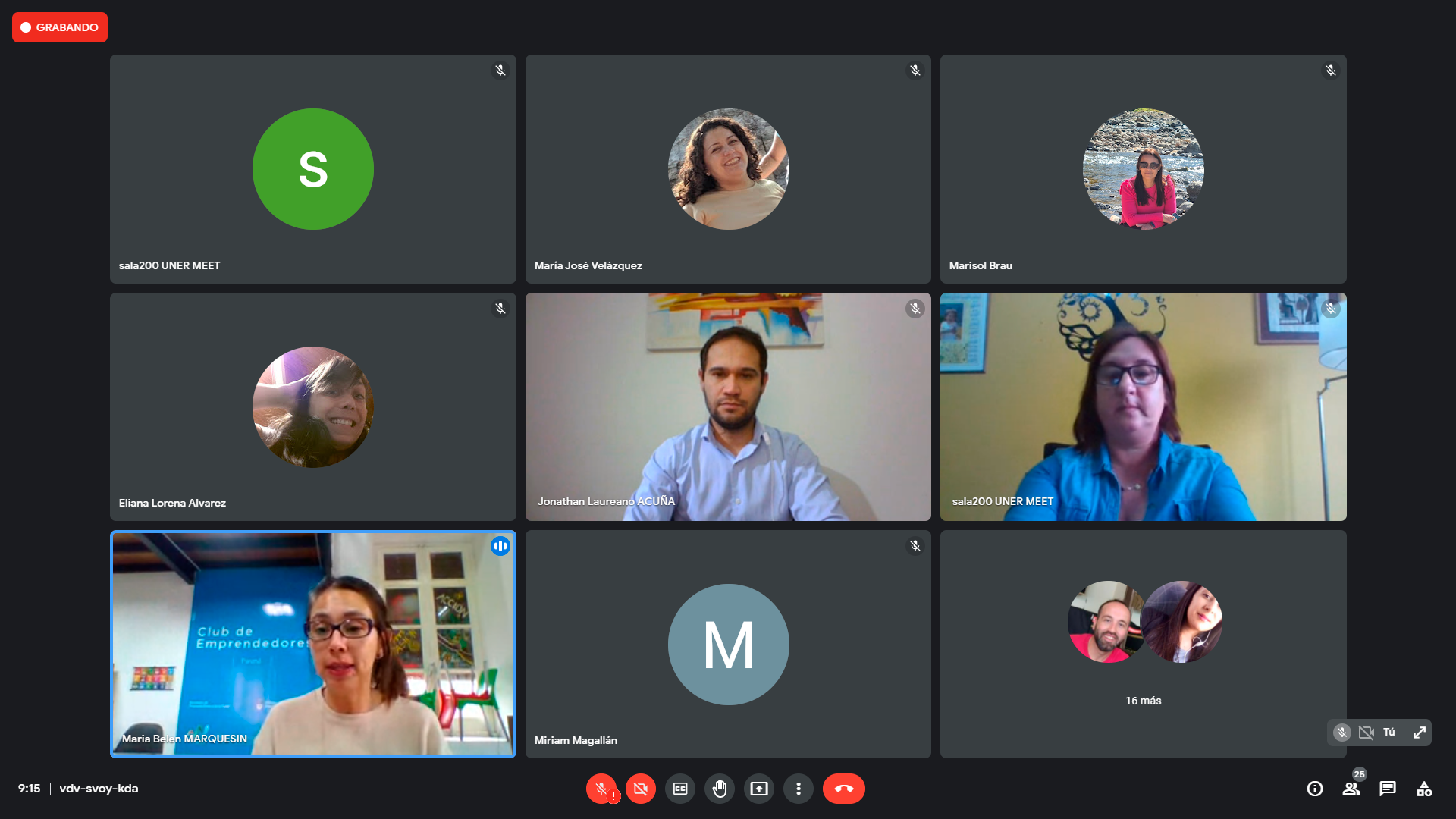Hang up and leave the call

pos(843,789)
